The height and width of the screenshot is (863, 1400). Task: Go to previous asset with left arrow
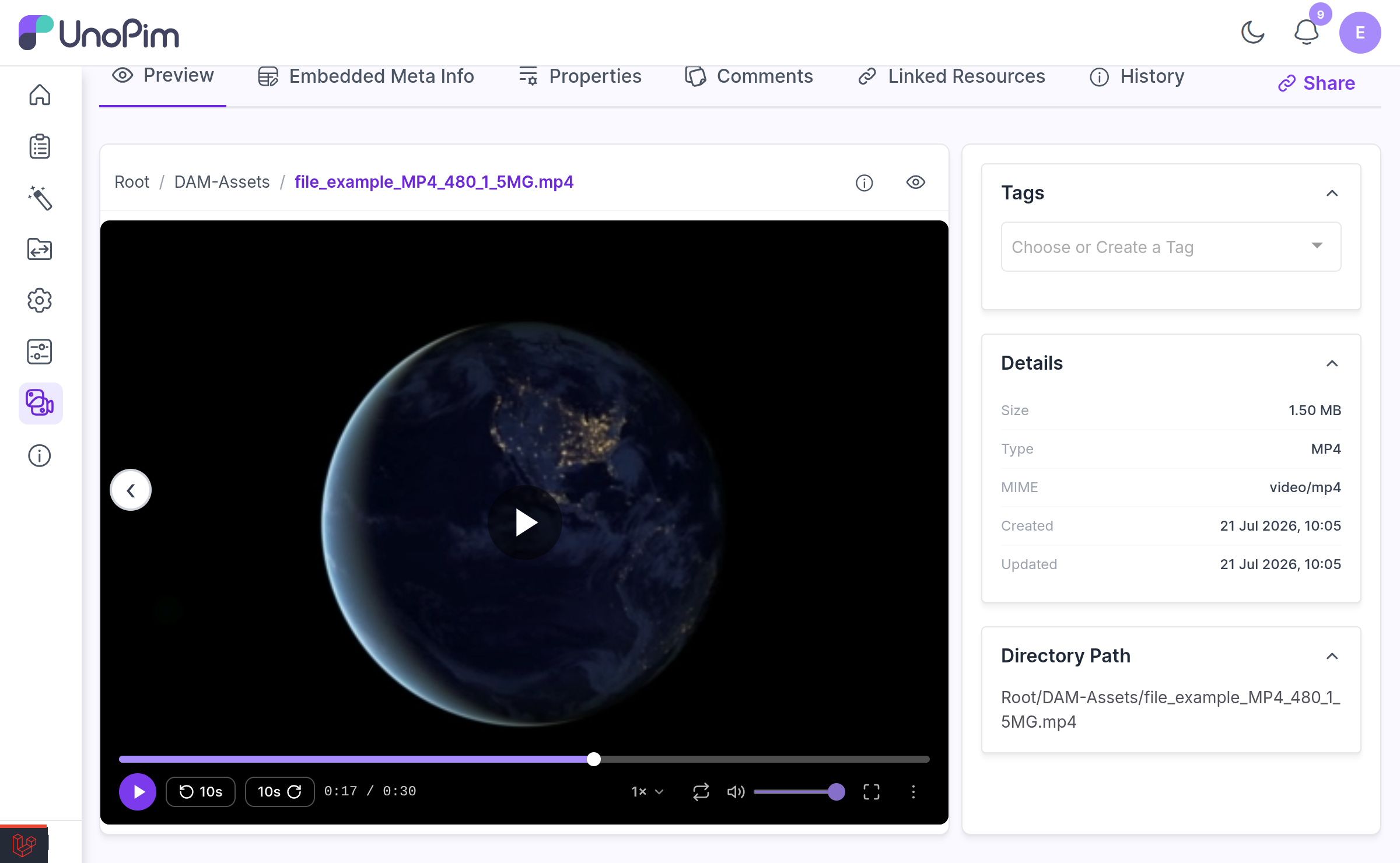click(x=131, y=490)
